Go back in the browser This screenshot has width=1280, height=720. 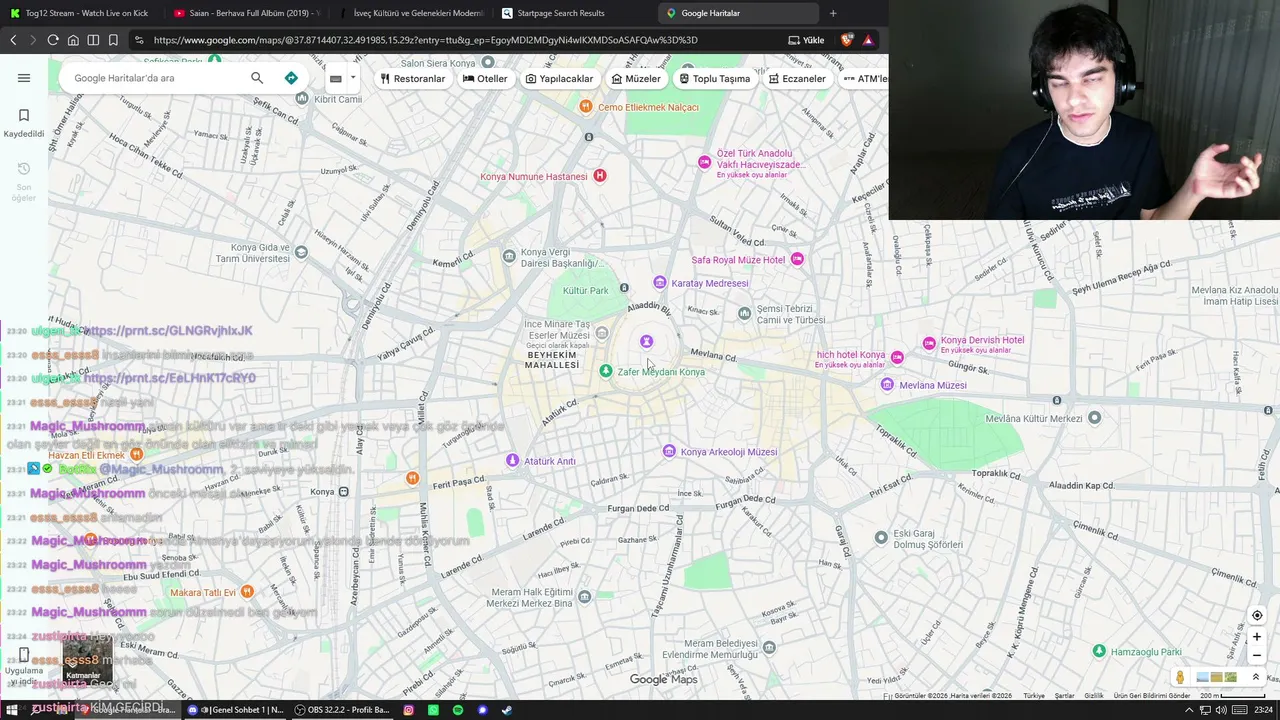[x=13, y=40]
